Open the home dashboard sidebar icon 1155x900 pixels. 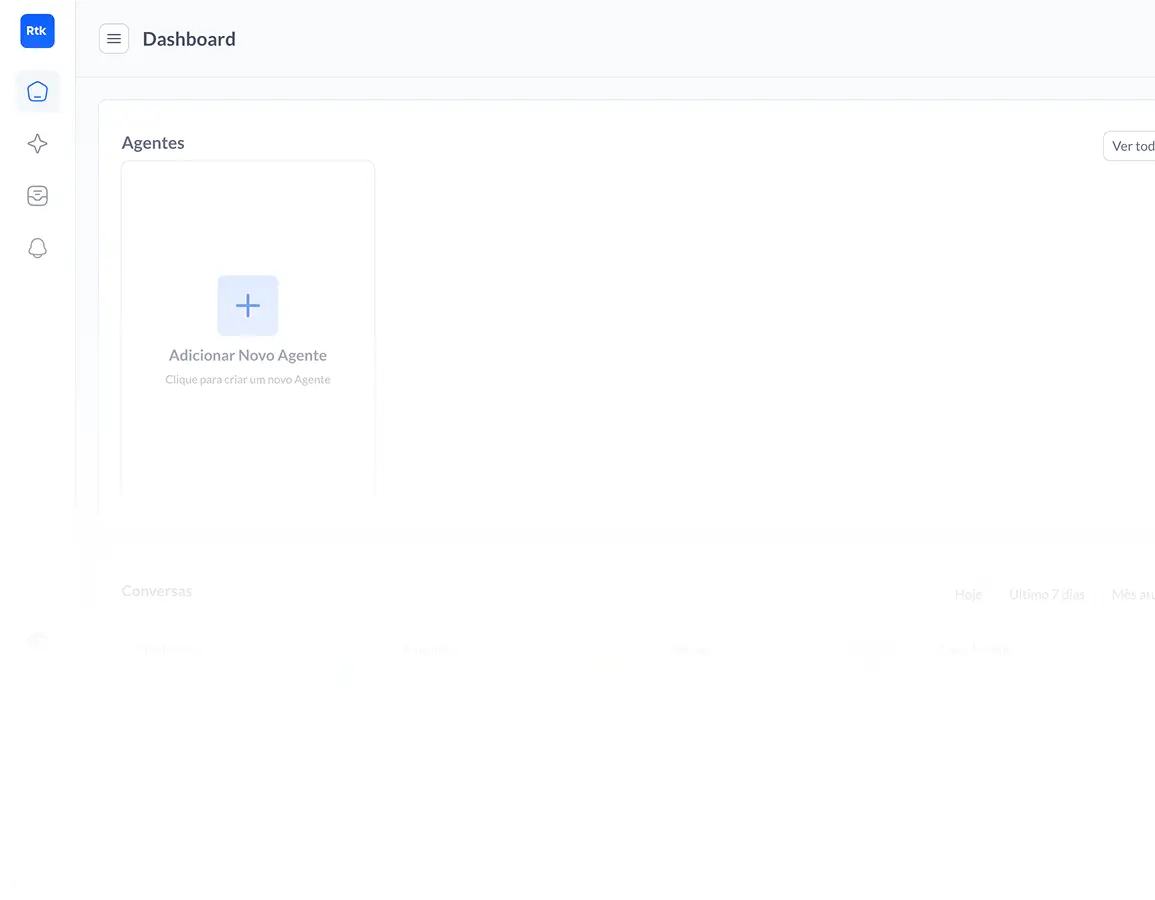tap(37, 92)
